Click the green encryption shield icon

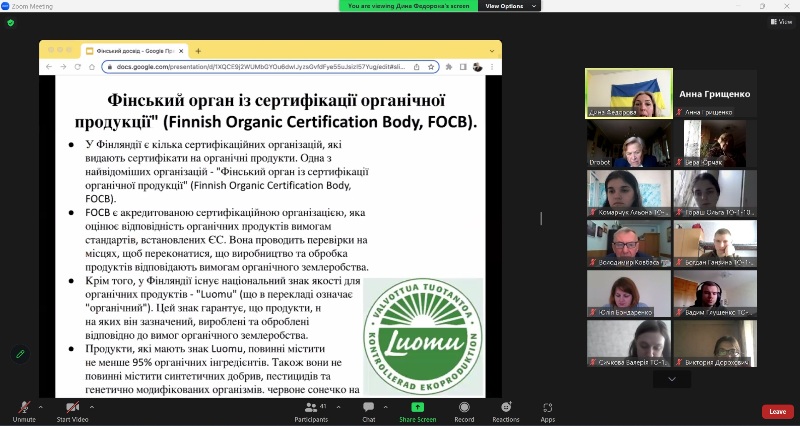point(11,22)
